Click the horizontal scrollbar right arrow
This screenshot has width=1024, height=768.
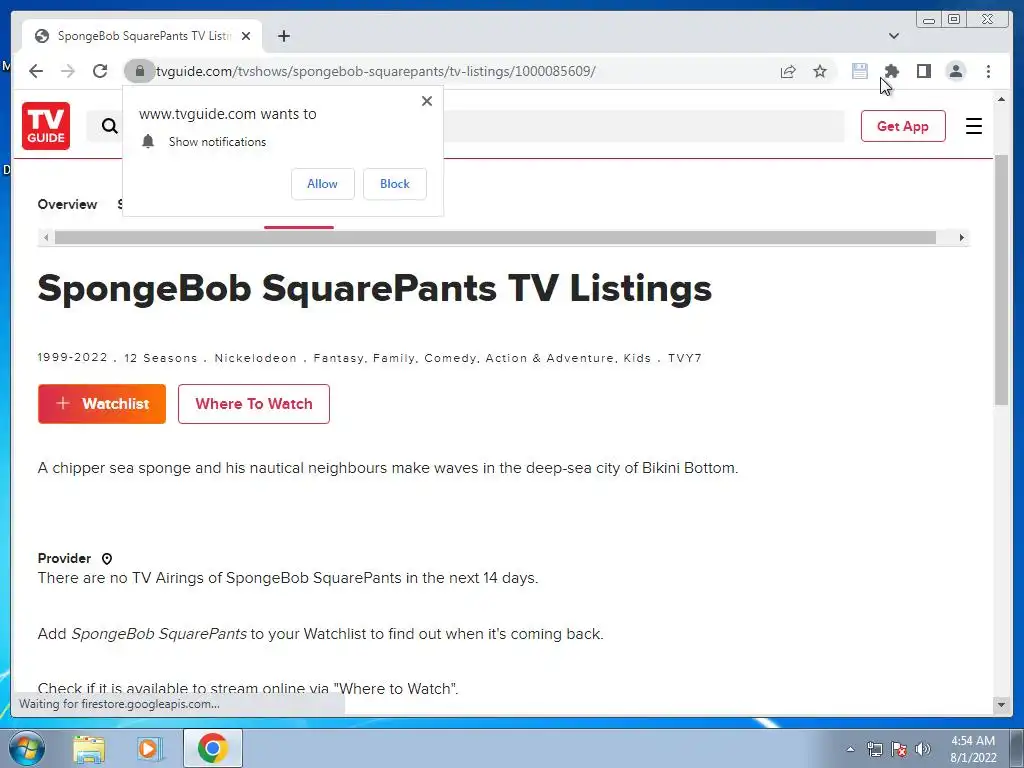tap(962, 238)
